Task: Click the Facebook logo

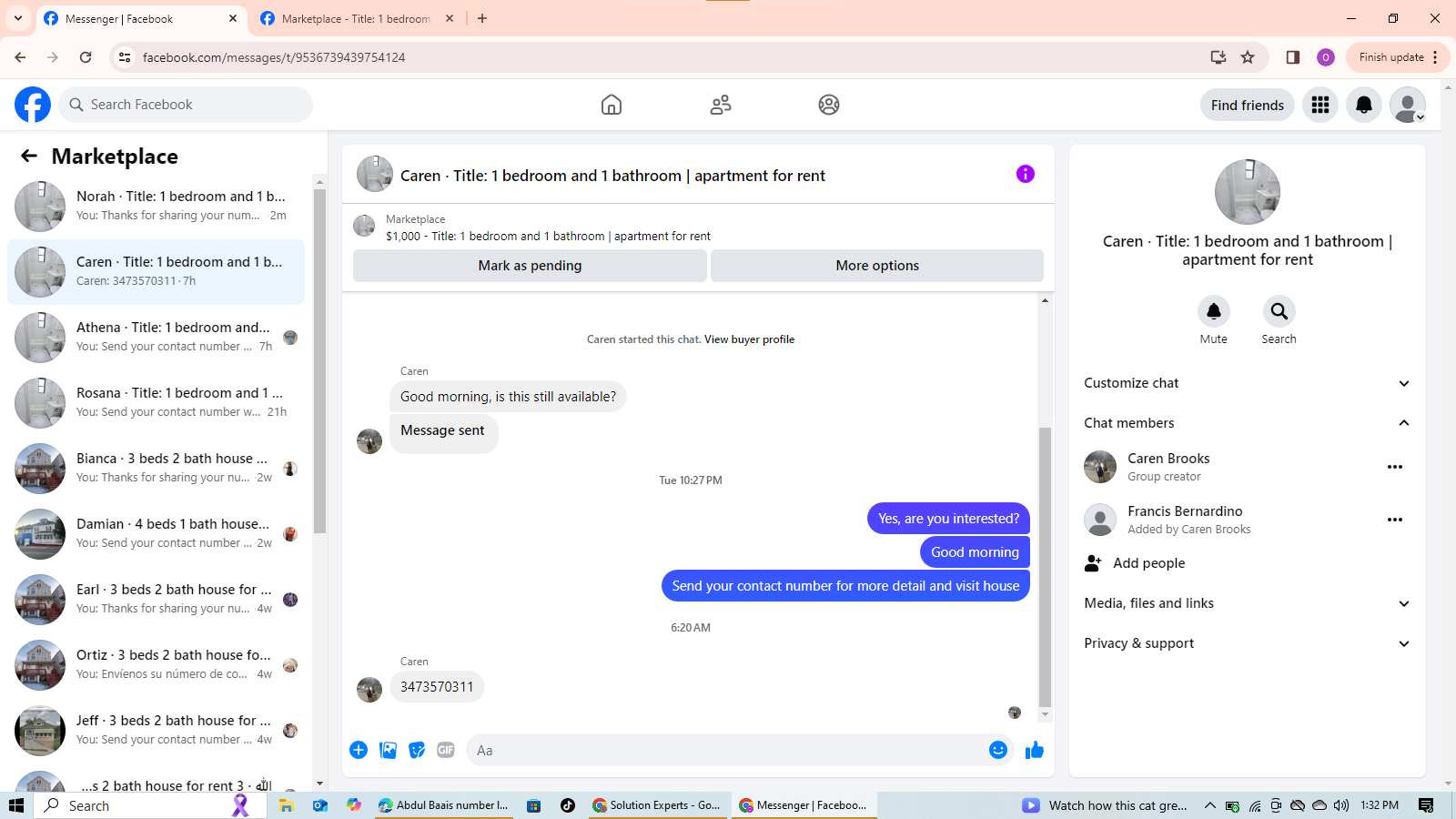Action: (33, 105)
